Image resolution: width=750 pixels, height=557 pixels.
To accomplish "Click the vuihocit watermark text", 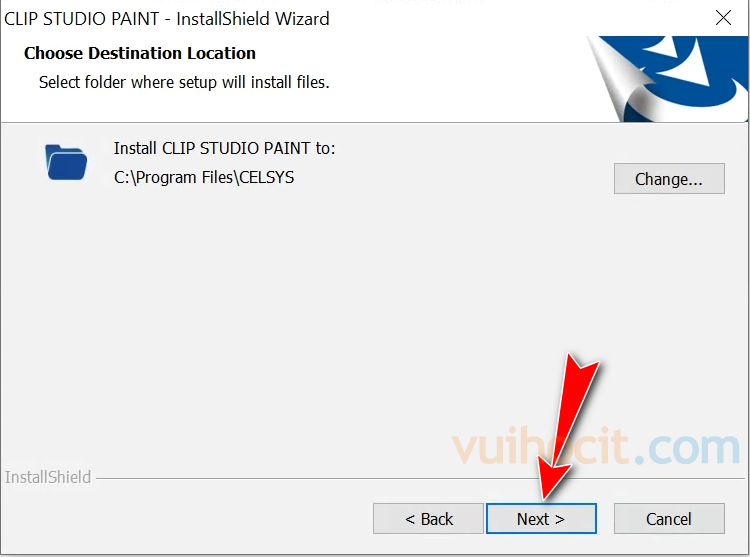I will pos(540,447).
